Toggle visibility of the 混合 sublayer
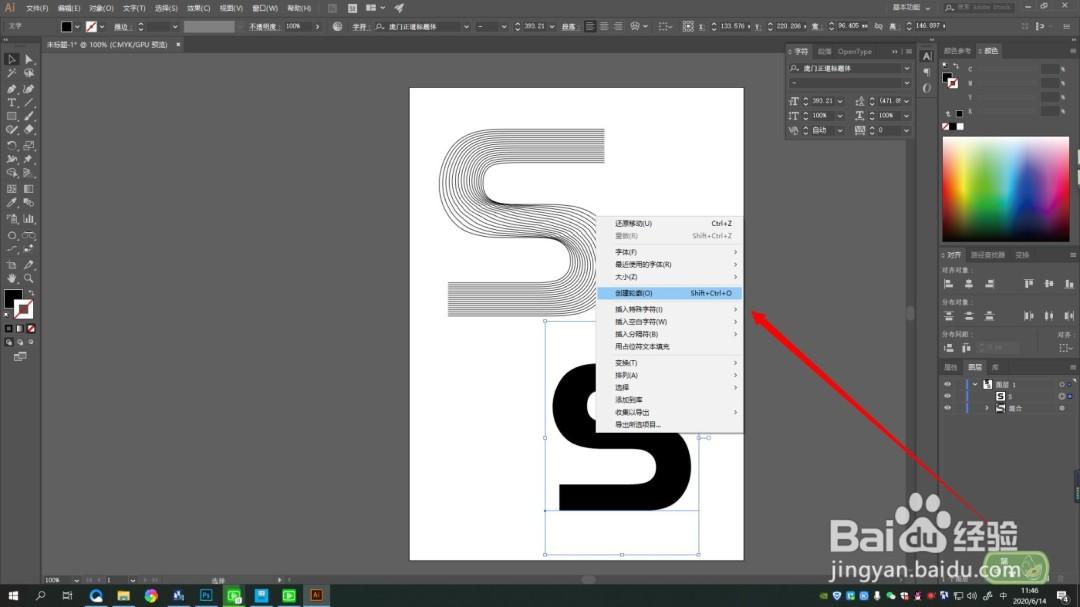1080x607 pixels. pos(948,408)
